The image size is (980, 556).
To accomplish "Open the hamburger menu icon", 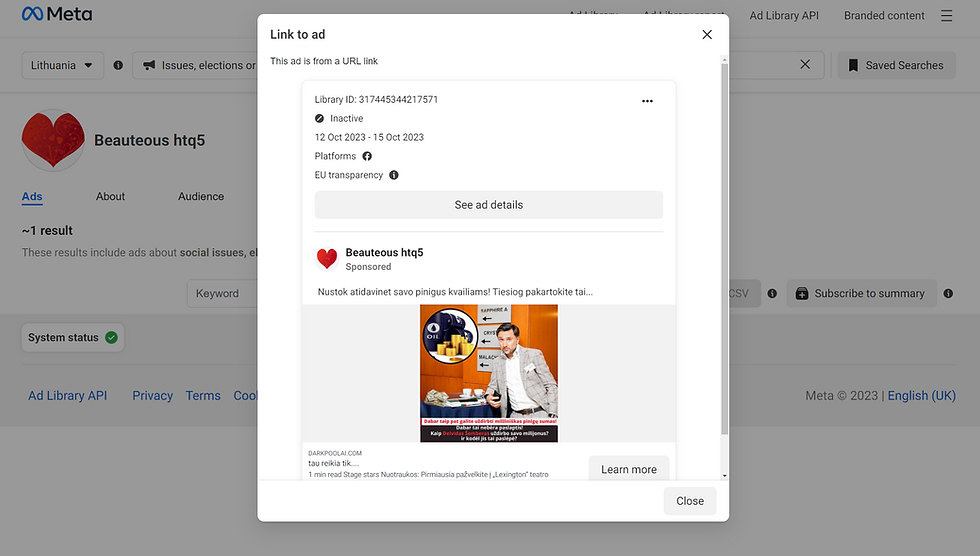I will pyautogui.click(x=947, y=16).
